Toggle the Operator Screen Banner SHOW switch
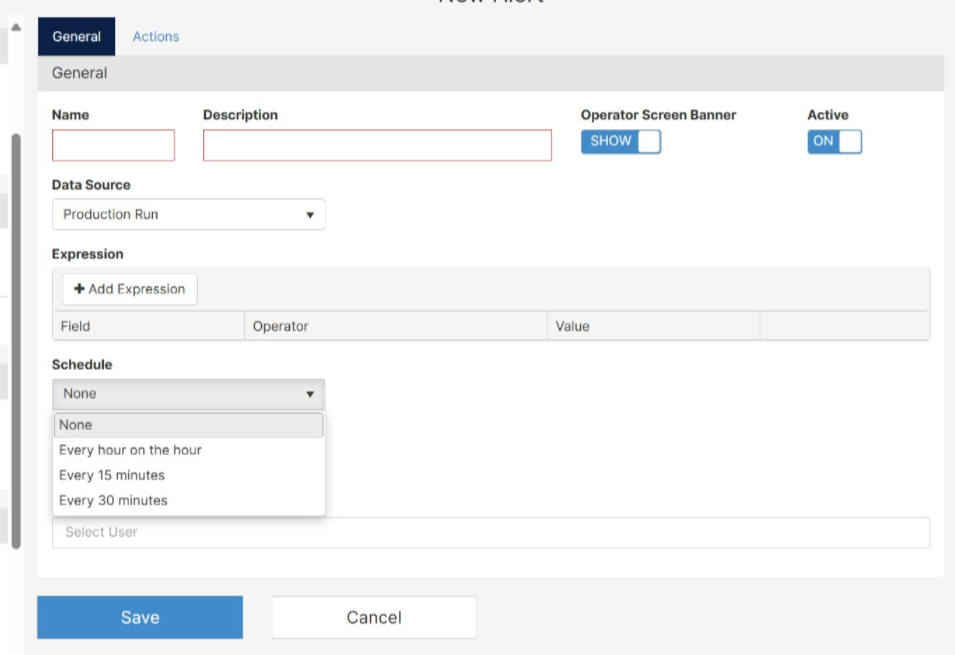The width and height of the screenshot is (955, 655). [621, 141]
